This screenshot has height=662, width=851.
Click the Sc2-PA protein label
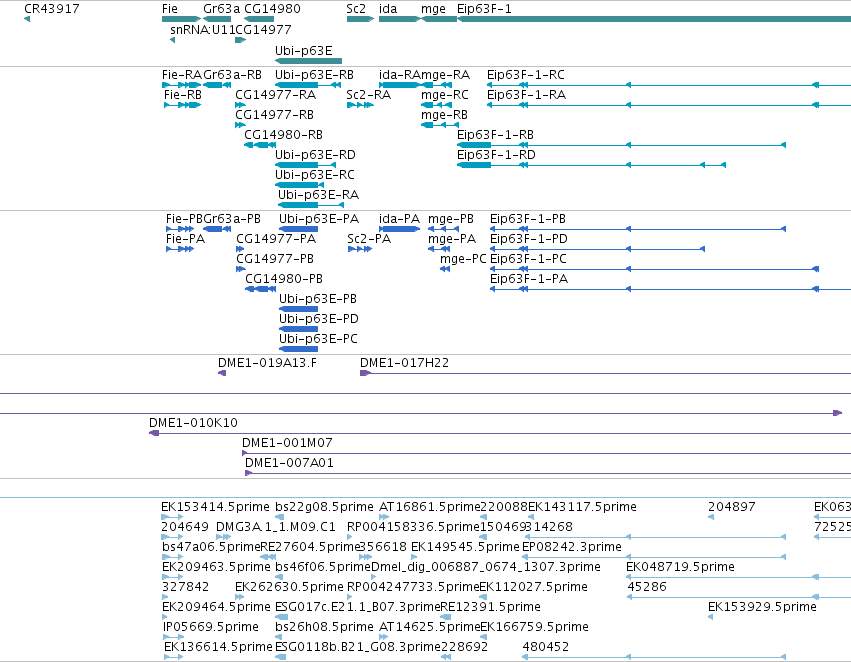click(369, 239)
